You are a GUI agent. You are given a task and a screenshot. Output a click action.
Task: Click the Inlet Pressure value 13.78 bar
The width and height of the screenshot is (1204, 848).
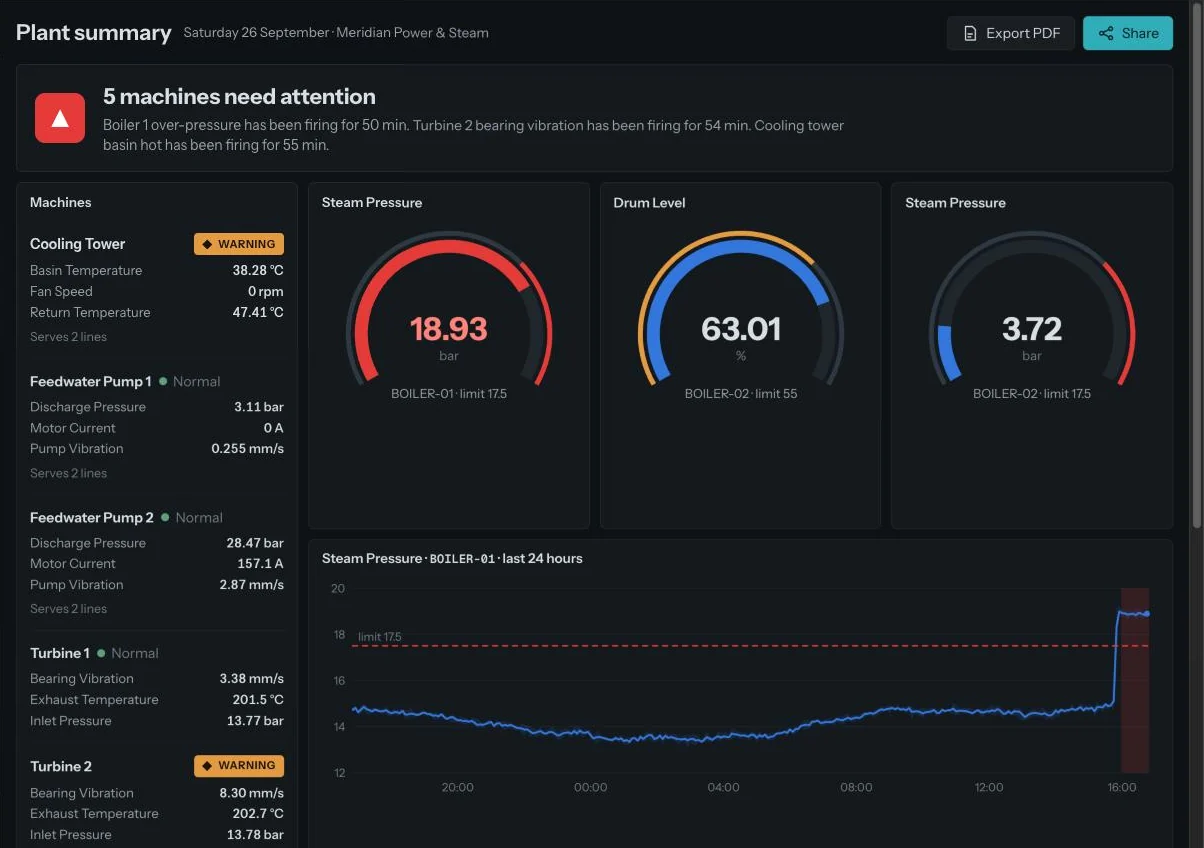(x=255, y=835)
